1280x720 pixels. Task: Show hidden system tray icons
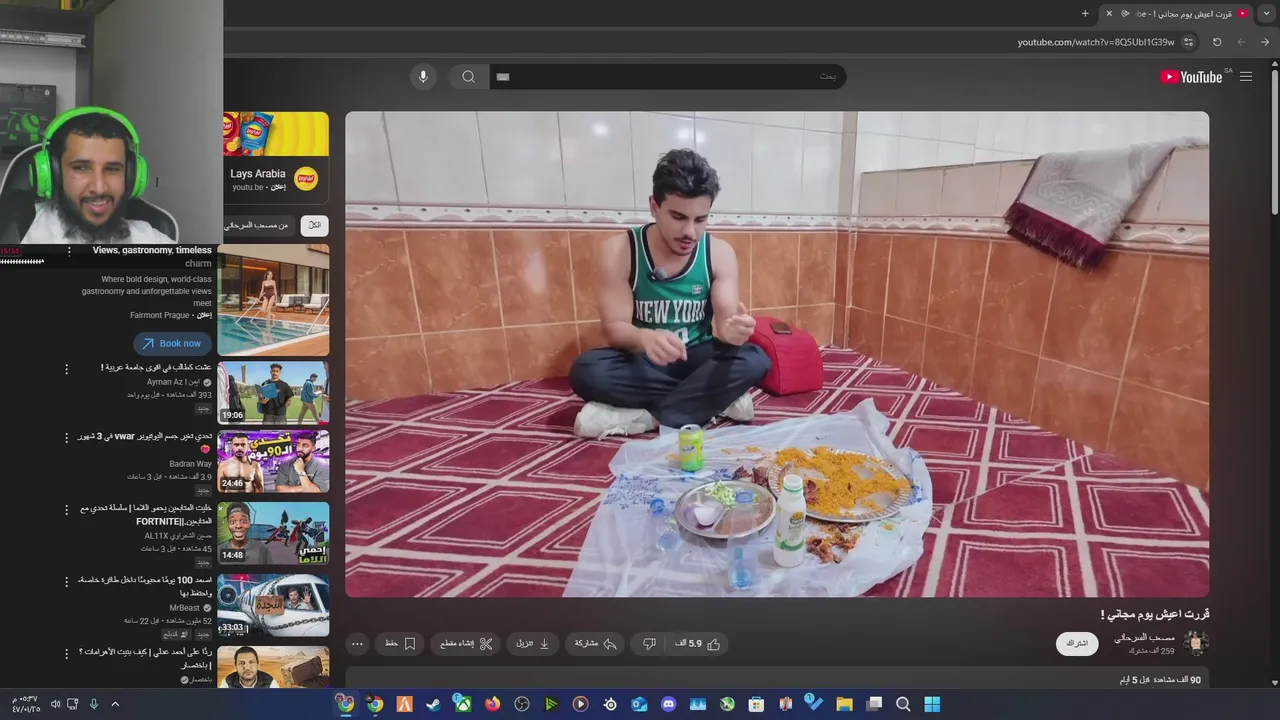(x=115, y=704)
